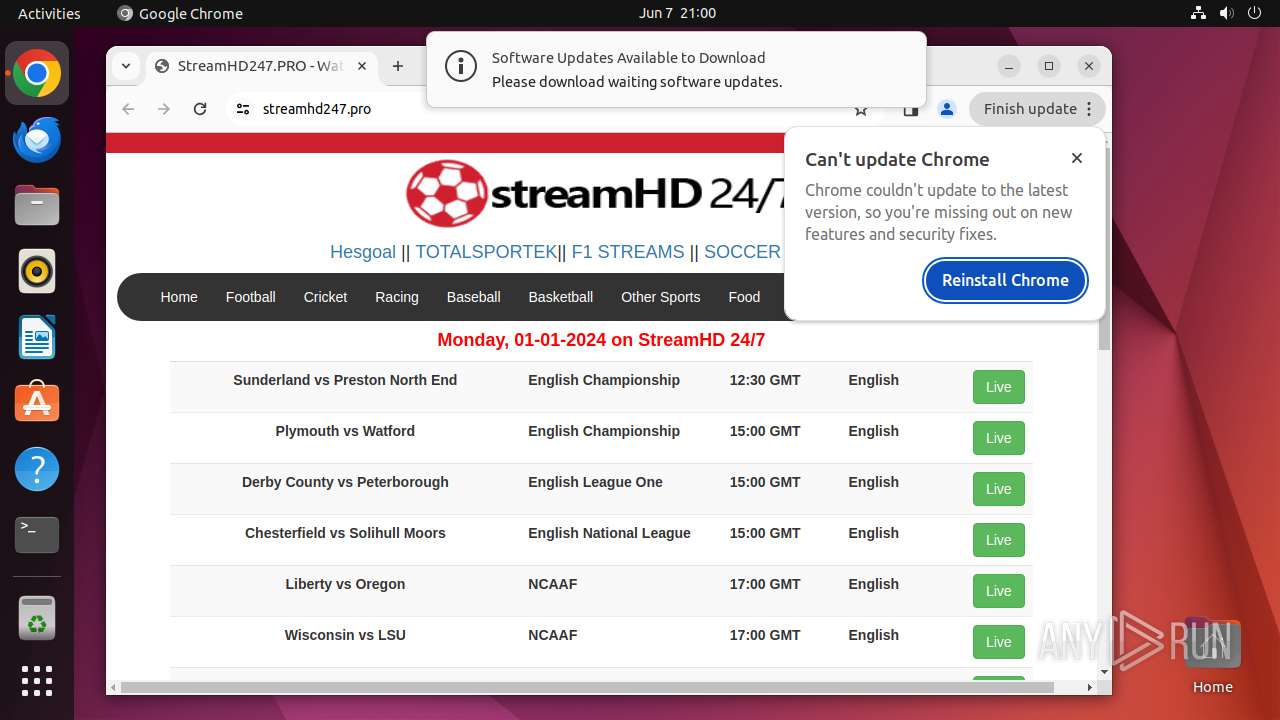The image size is (1280, 720).
Task: Follow the TOTALSPORTEK link
Action: pyautogui.click(x=486, y=252)
